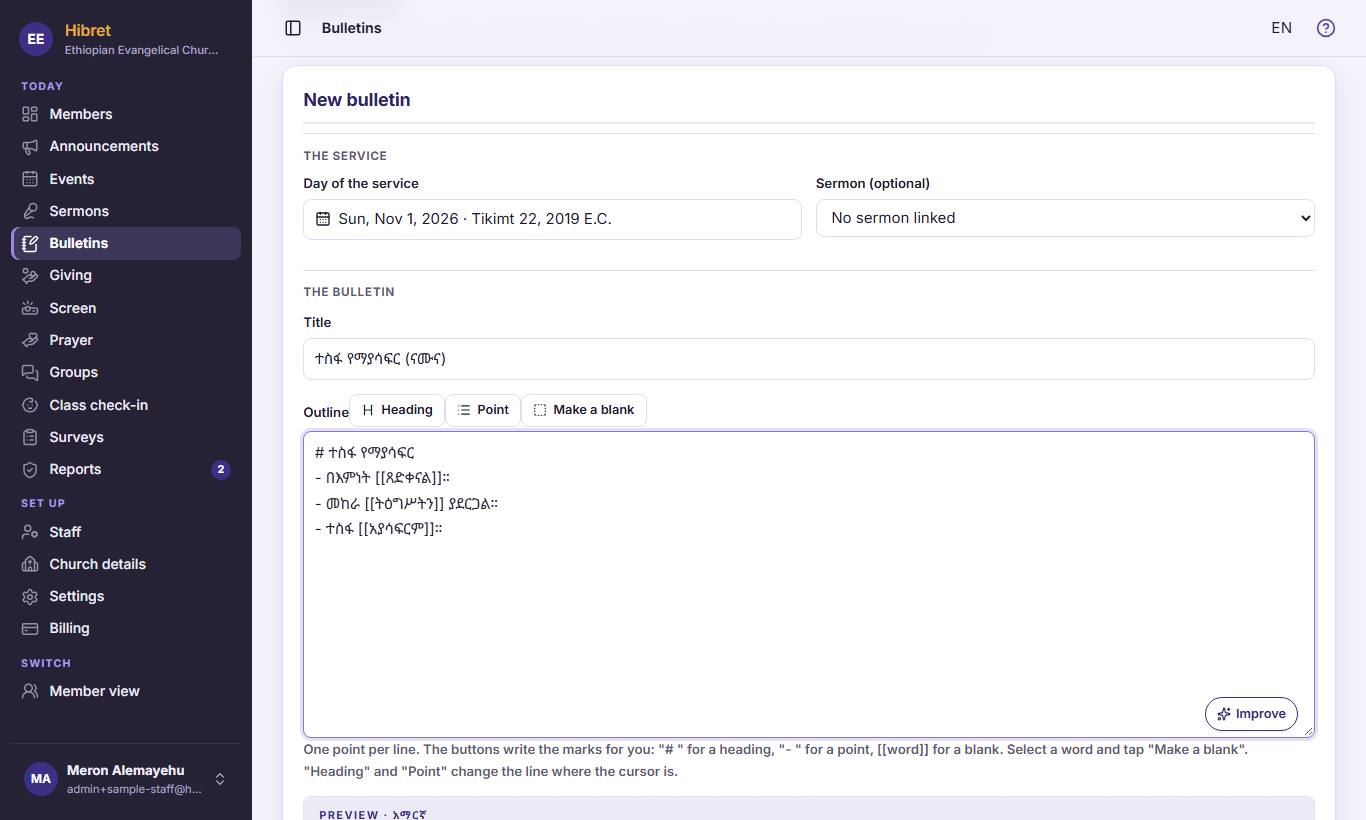The height and width of the screenshot is (820, 1366).
Task: Click the Events calendar icon
Action: pyautogui.click(x=30, y=179)
